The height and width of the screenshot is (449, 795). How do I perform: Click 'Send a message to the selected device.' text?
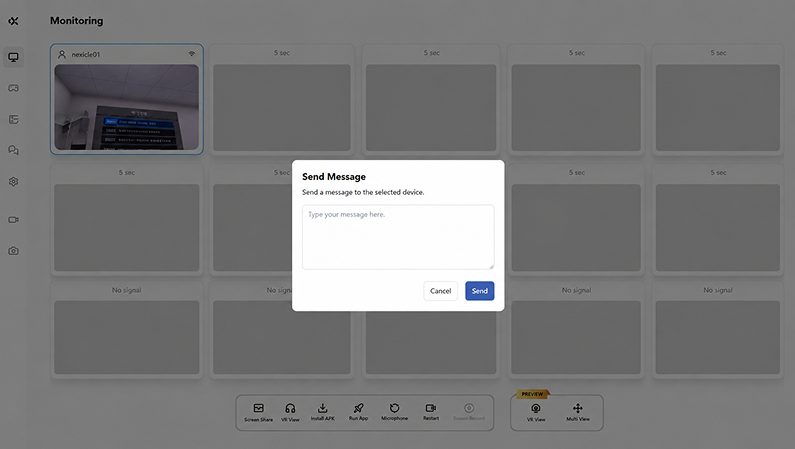[x=363, y=192]
